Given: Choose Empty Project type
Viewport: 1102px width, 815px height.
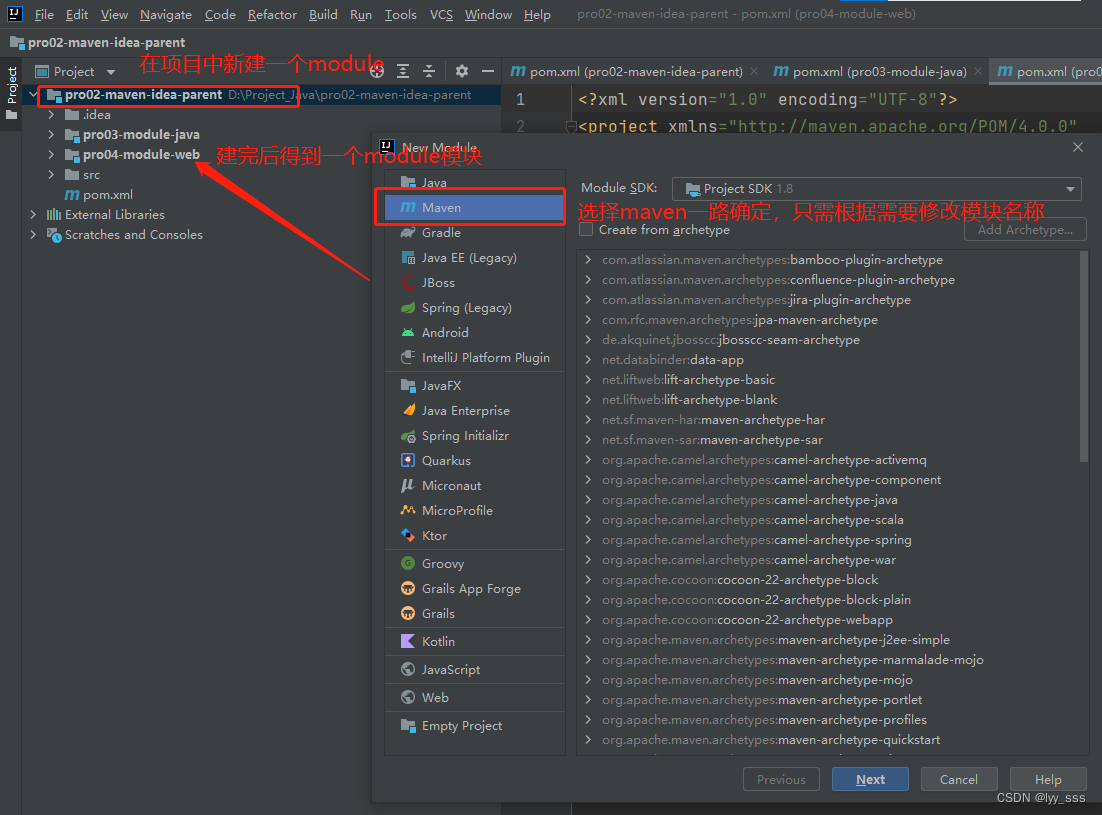Looking at the screenshot, I should [x=475, y=726].
